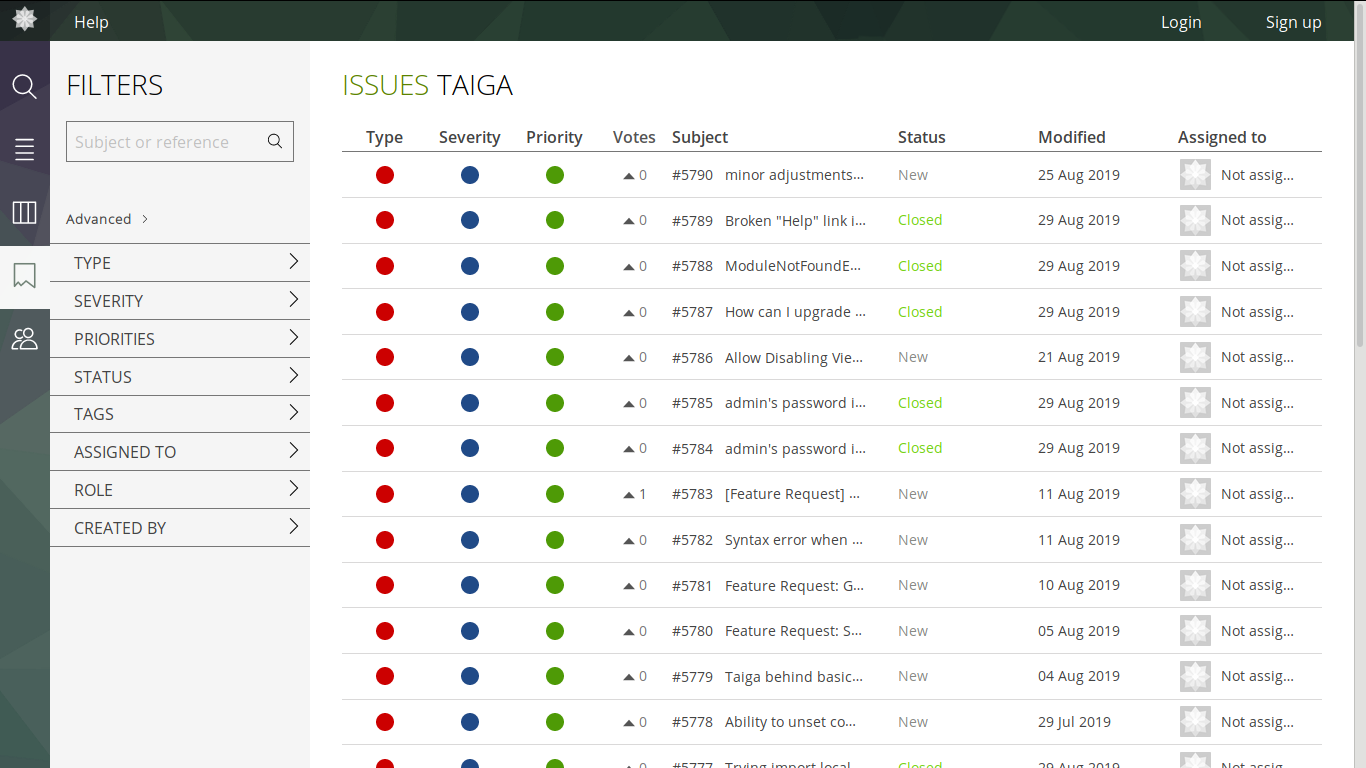The height and width of the screenshot is (768, 1366).
Task: Sort issues by Modified column header
Action: coord(1071,137)
